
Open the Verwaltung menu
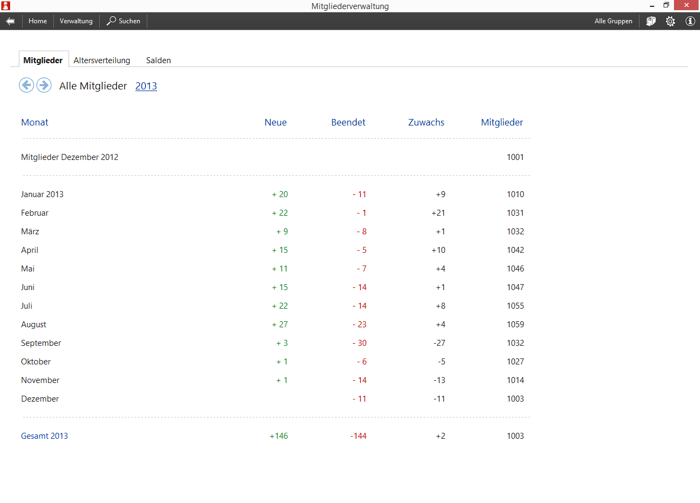76,21
